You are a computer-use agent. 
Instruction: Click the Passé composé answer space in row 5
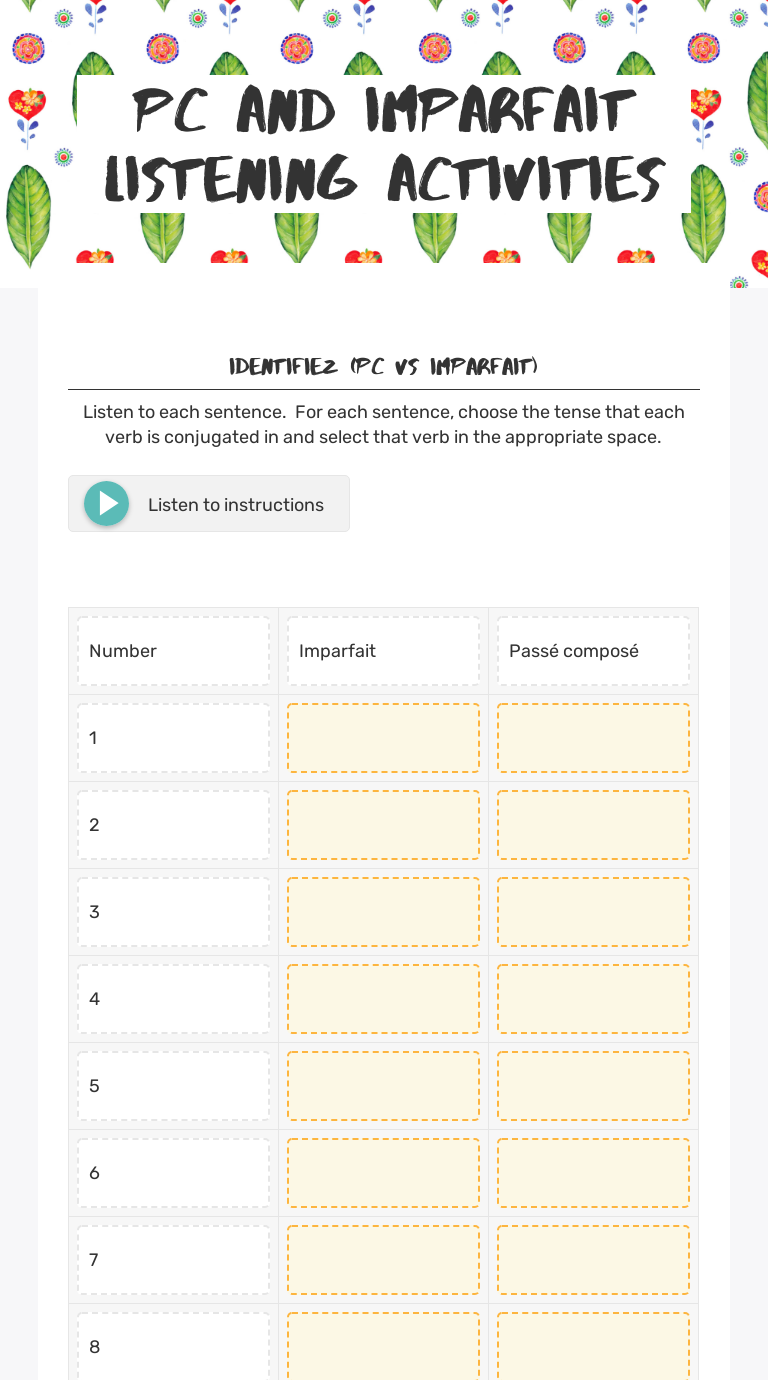click(x=593, y=1086)
